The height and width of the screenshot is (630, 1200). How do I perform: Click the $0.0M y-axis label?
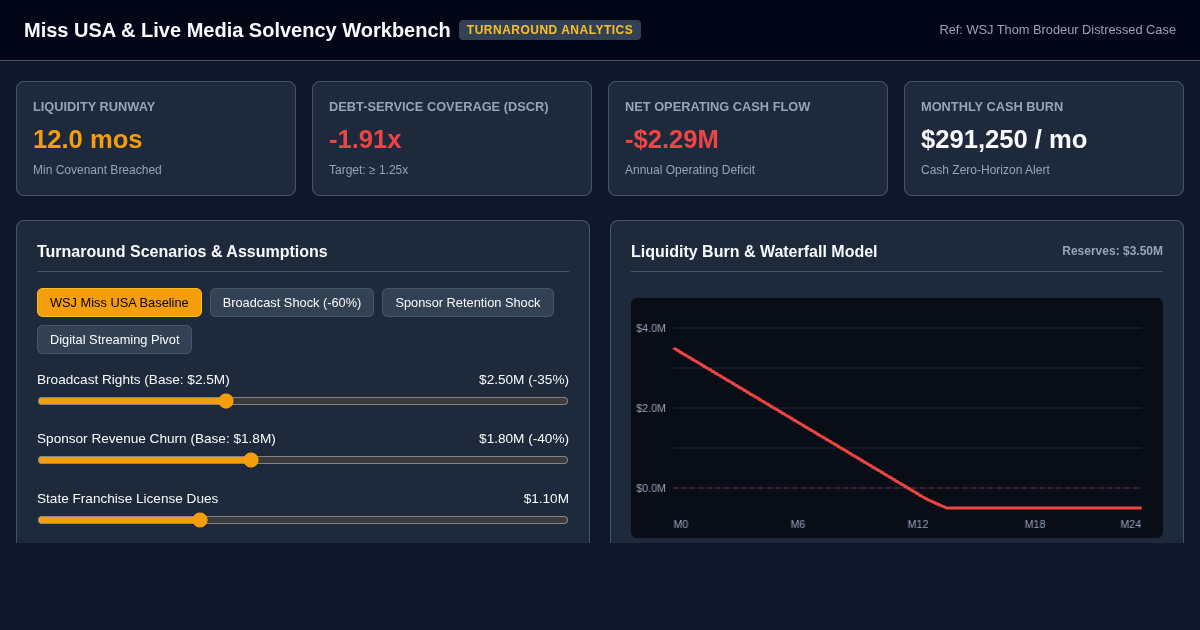[651, 488]
